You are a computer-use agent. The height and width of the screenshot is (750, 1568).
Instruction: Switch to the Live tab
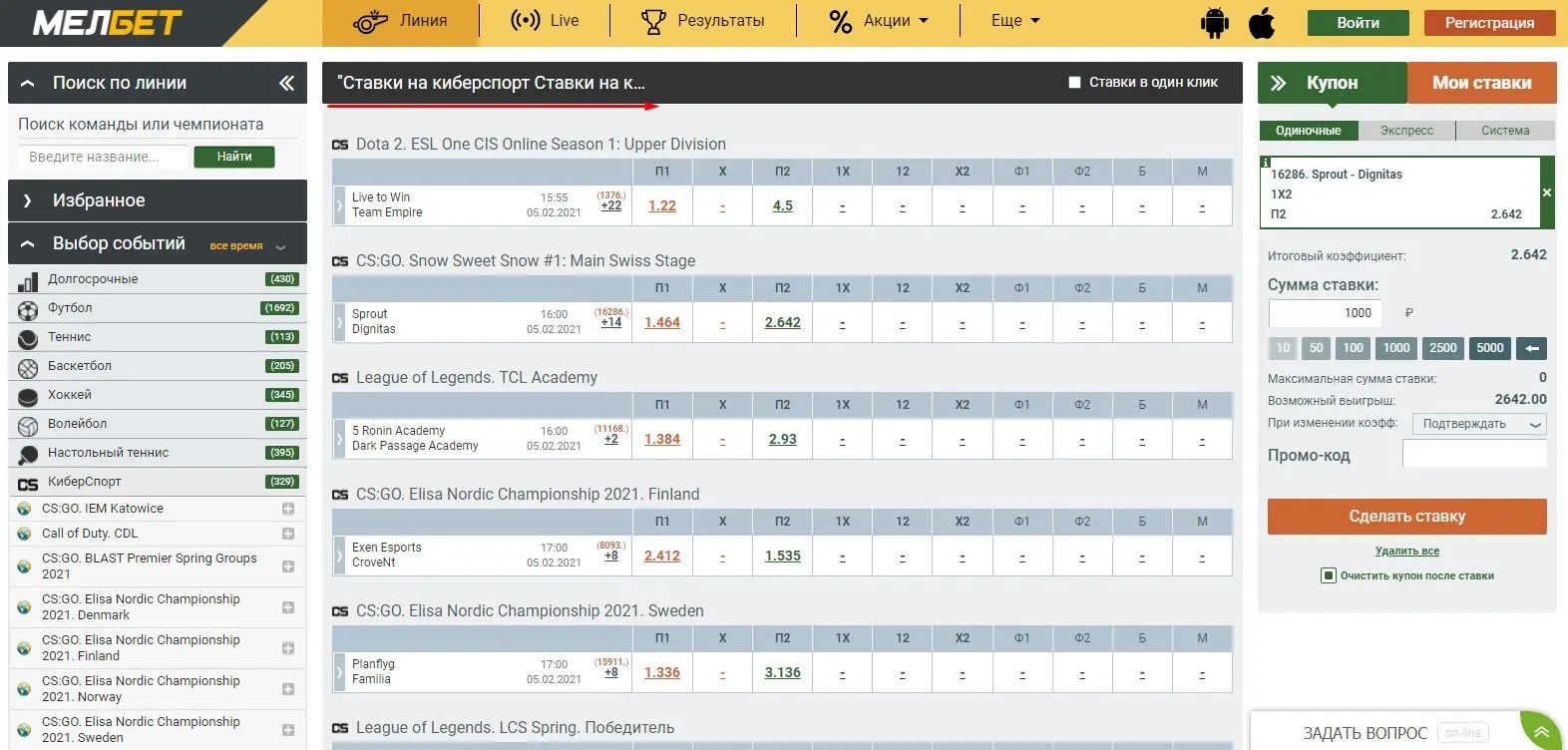pos(545,21)
